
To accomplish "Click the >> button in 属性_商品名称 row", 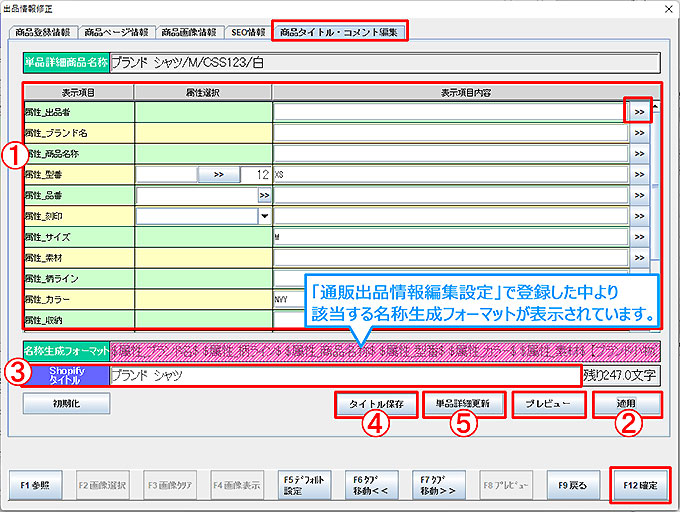I will click(639, 154).
